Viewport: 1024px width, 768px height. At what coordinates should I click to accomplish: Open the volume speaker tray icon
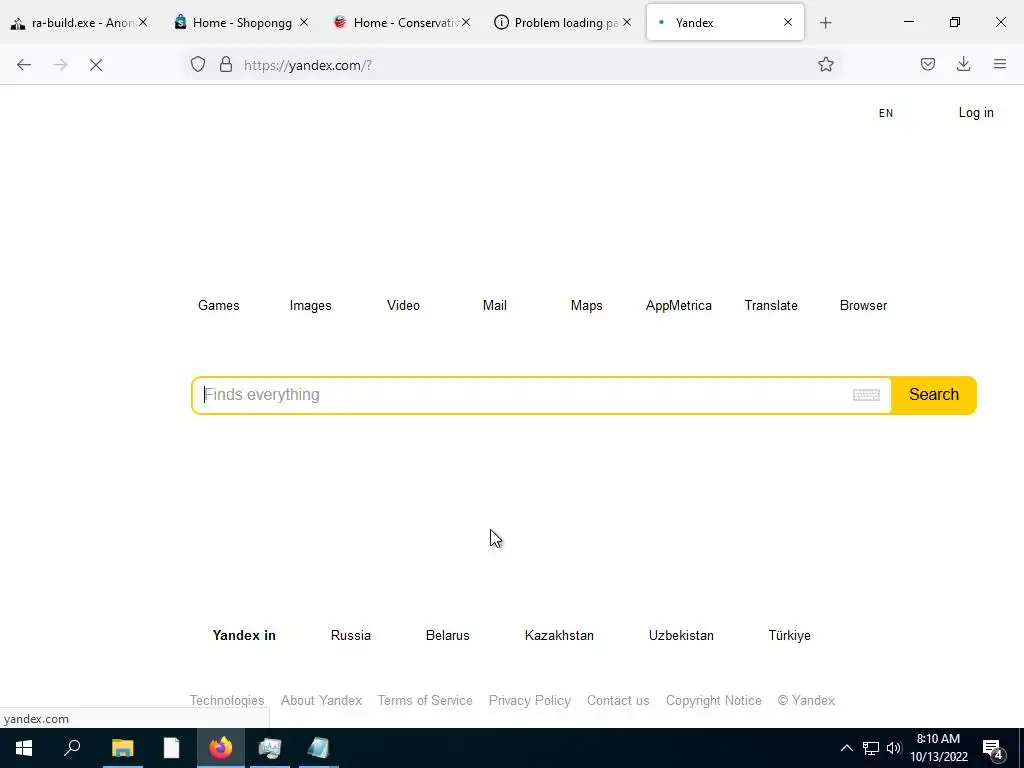[894, 748]
